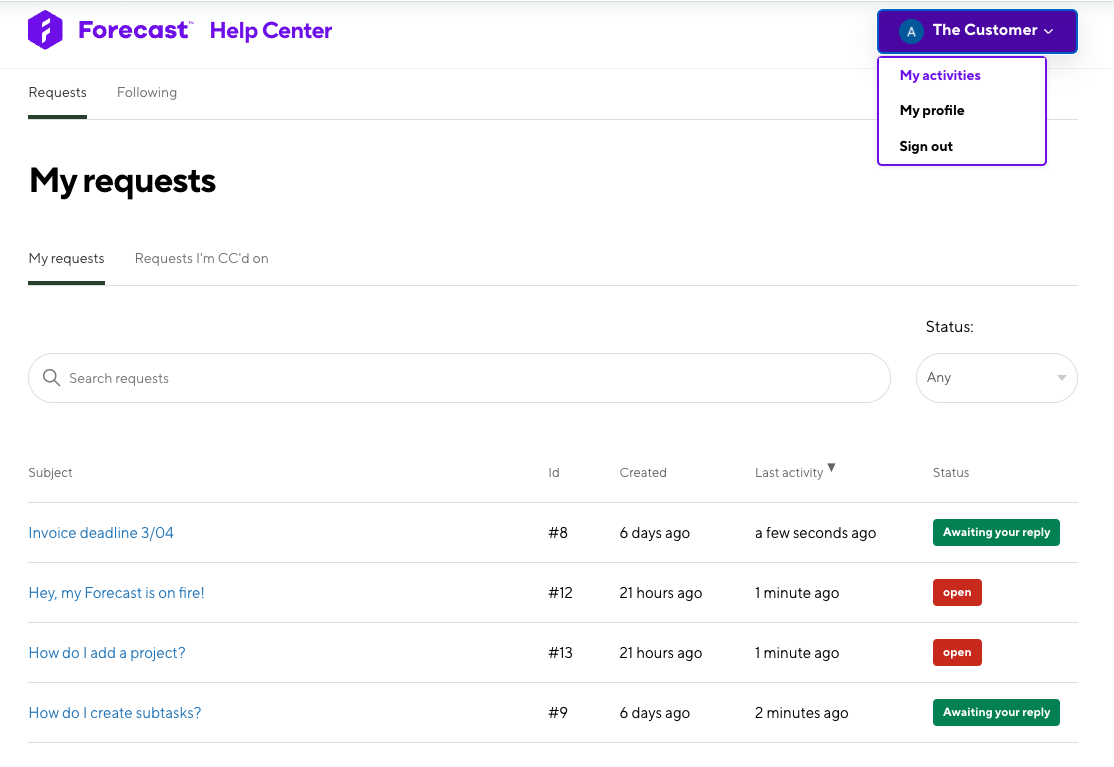The image size is (1114, 767).
Task: Sort by the Last activity column header
Action: pos(789,472)
